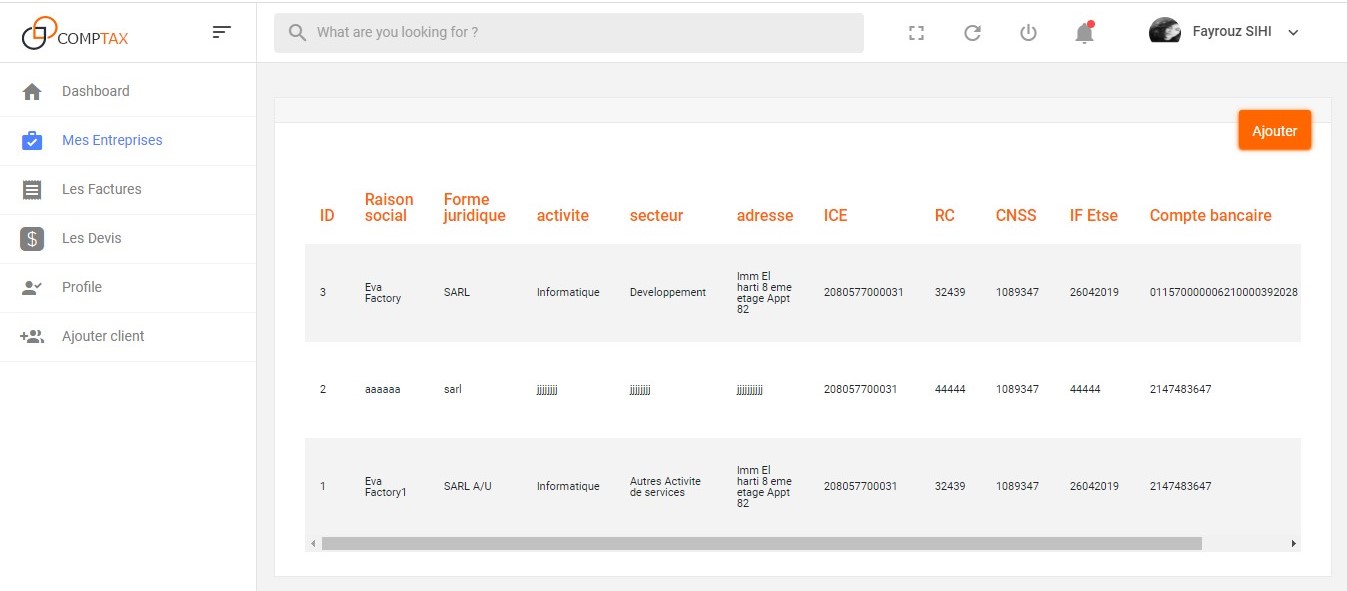Select the Eva Factory1 table row

point(700,486)
